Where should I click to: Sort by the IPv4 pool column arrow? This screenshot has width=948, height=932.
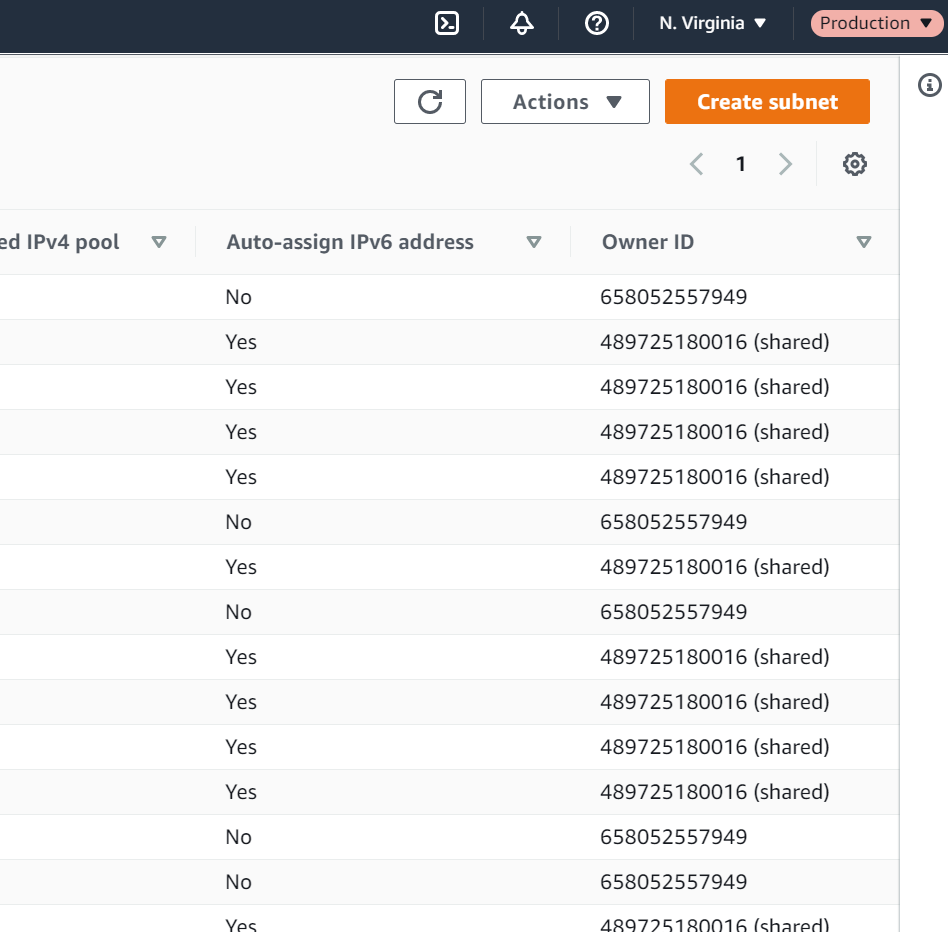[159, 242]
